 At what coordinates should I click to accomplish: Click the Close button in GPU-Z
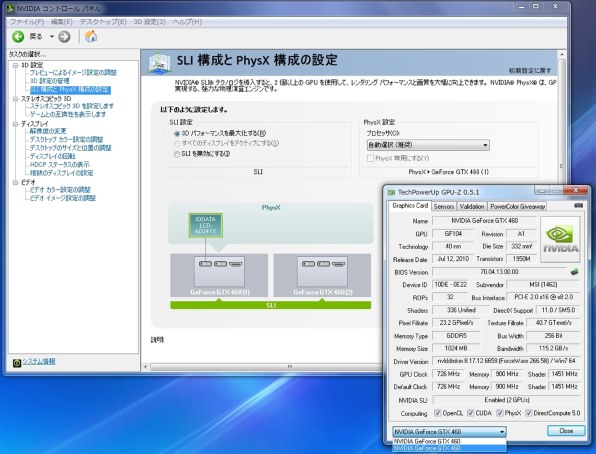(x=566, y=431)
